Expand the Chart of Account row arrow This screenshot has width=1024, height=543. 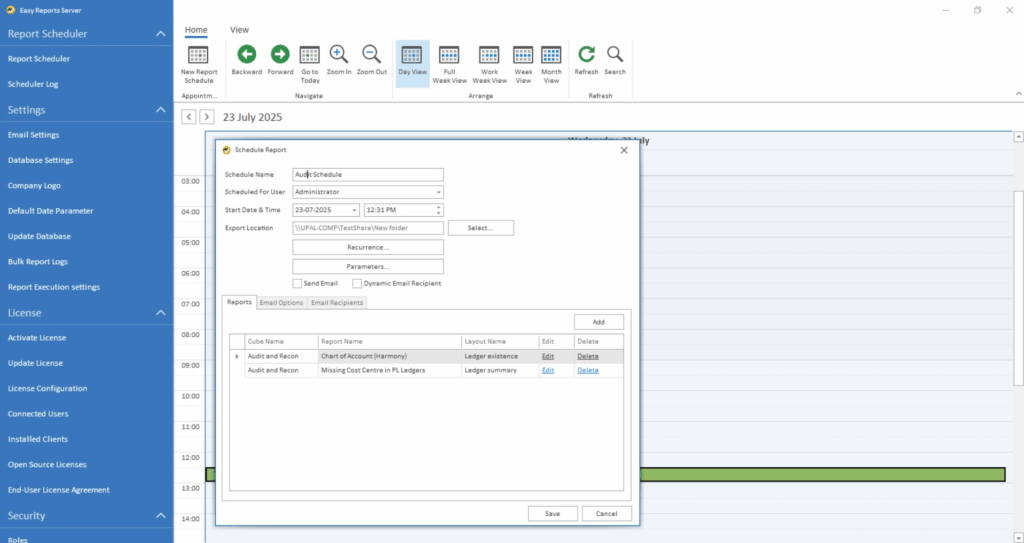pyautogui.click(x=237, y=357)
